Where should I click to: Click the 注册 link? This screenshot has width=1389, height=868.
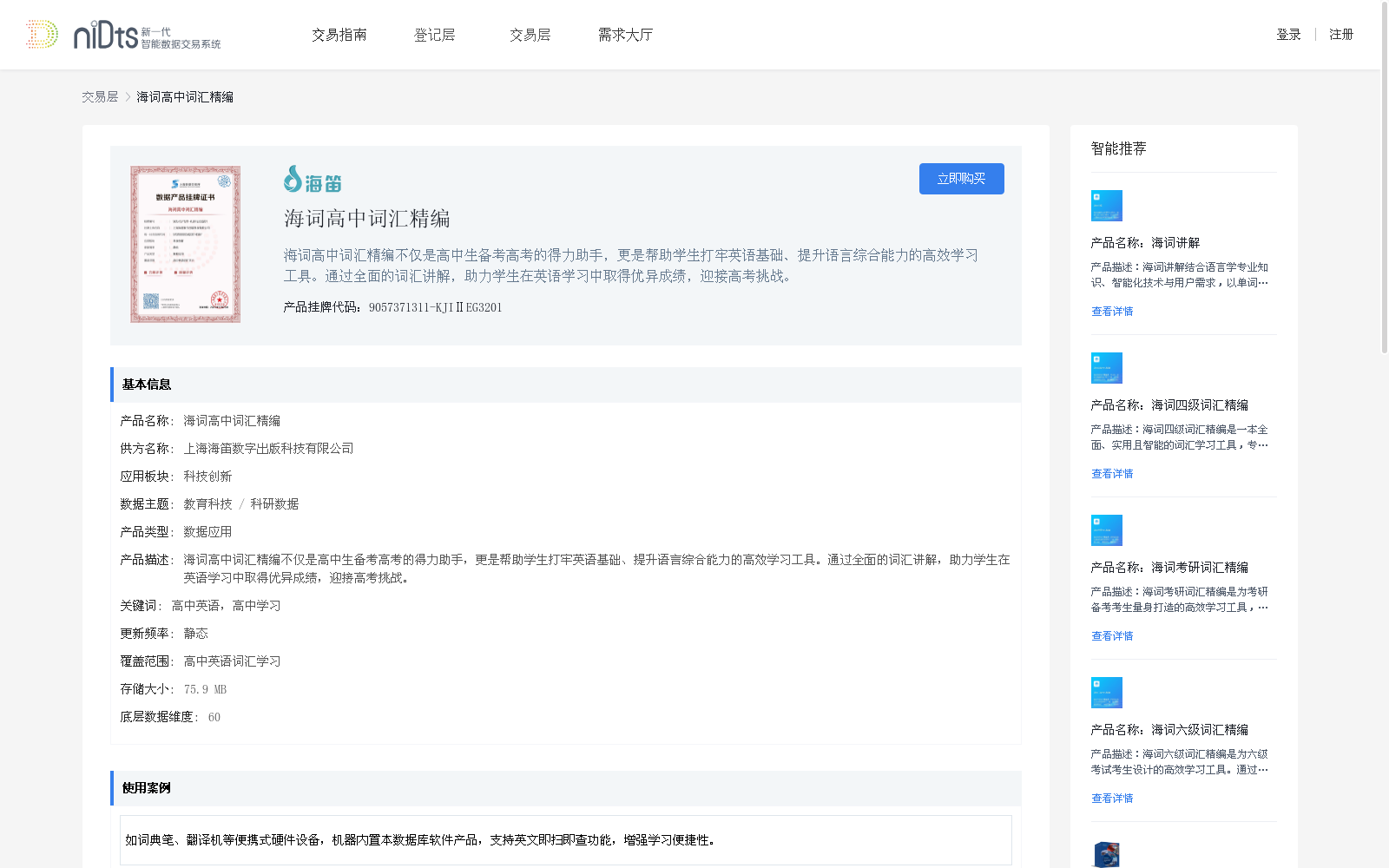(1341, 35)
